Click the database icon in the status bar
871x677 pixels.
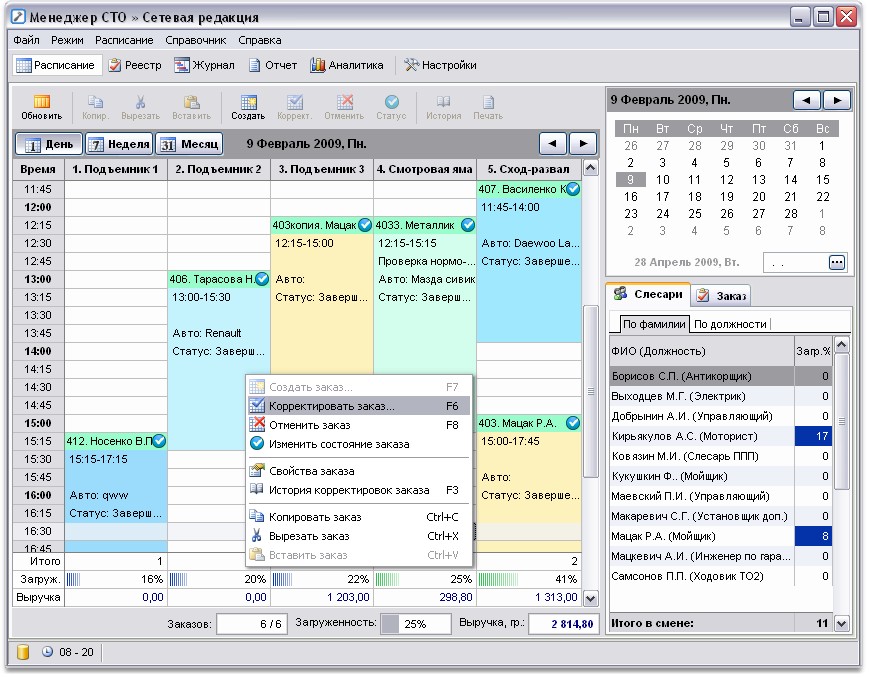pyautogui.click(x=23, y=652)
